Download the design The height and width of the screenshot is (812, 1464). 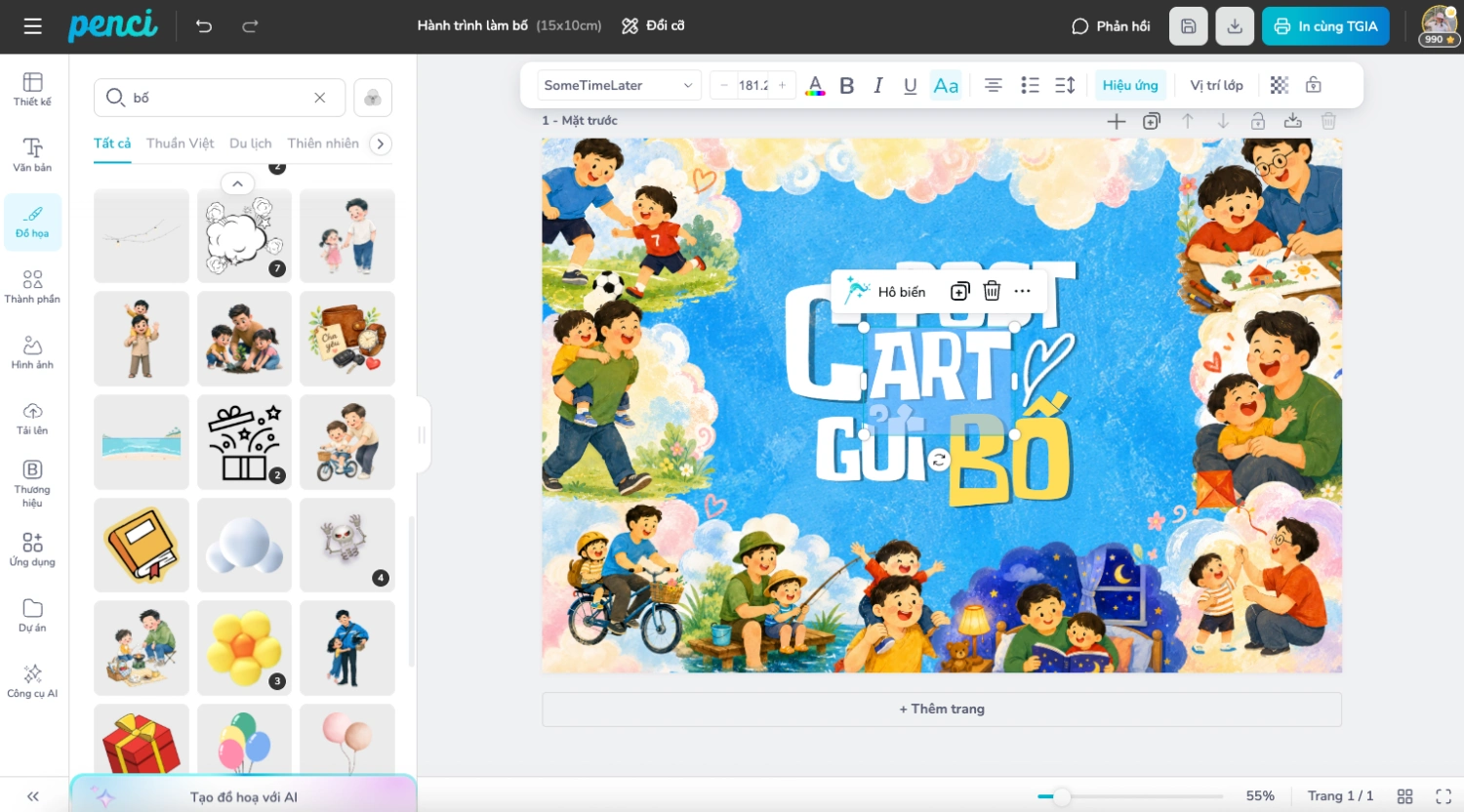1235,26
